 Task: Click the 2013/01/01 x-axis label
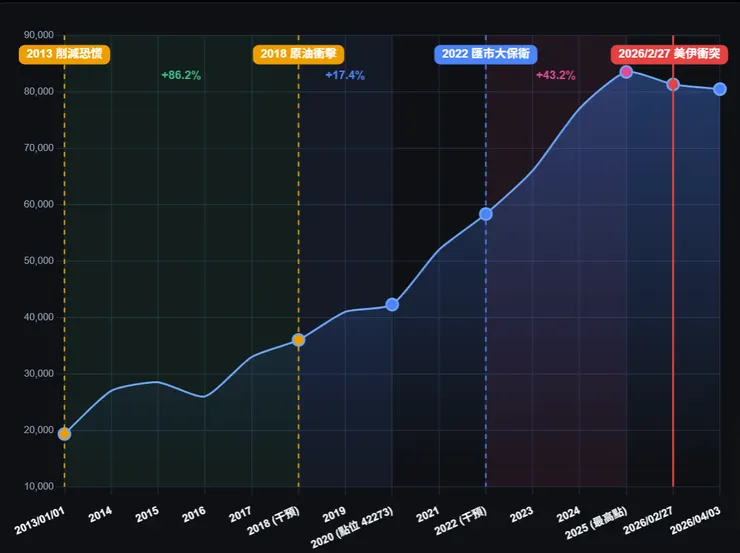click(40, 521)
